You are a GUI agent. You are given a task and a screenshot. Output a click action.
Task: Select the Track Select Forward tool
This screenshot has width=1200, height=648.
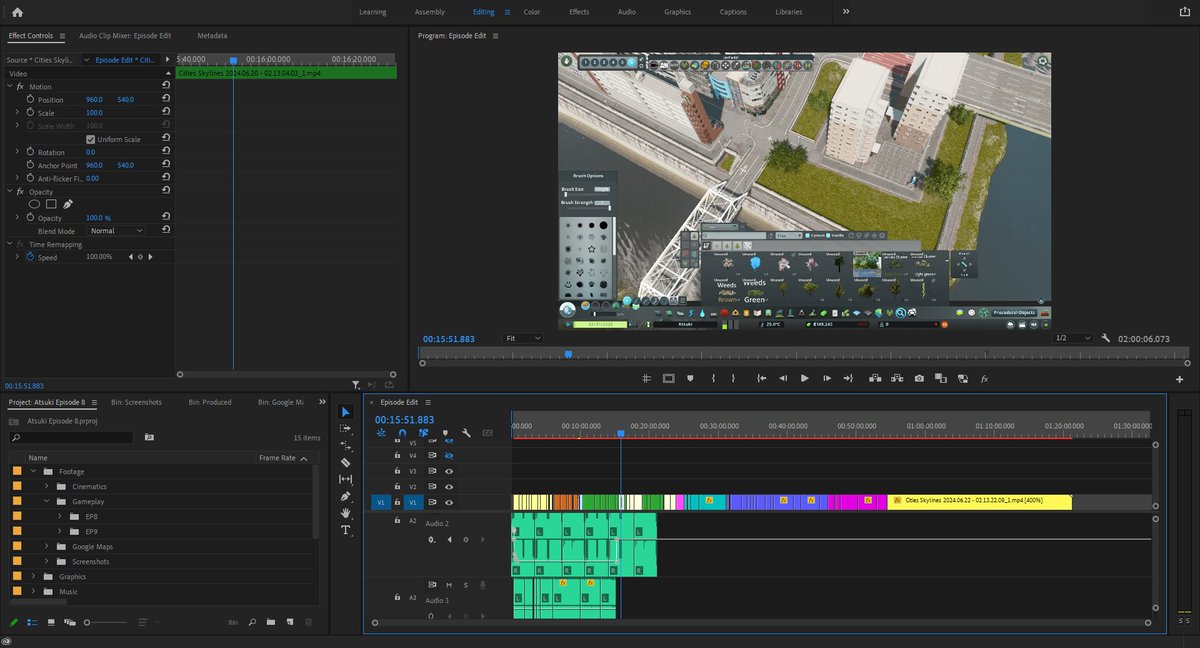pos(346,429)
